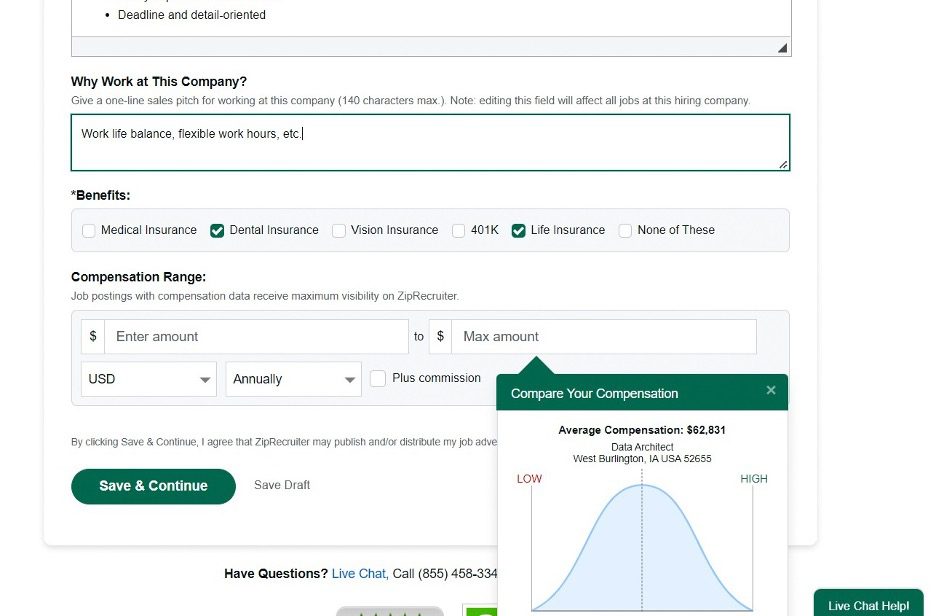Focus the Max amount input field
Viewport: 936px width, 616px height.
click(603, 337)
